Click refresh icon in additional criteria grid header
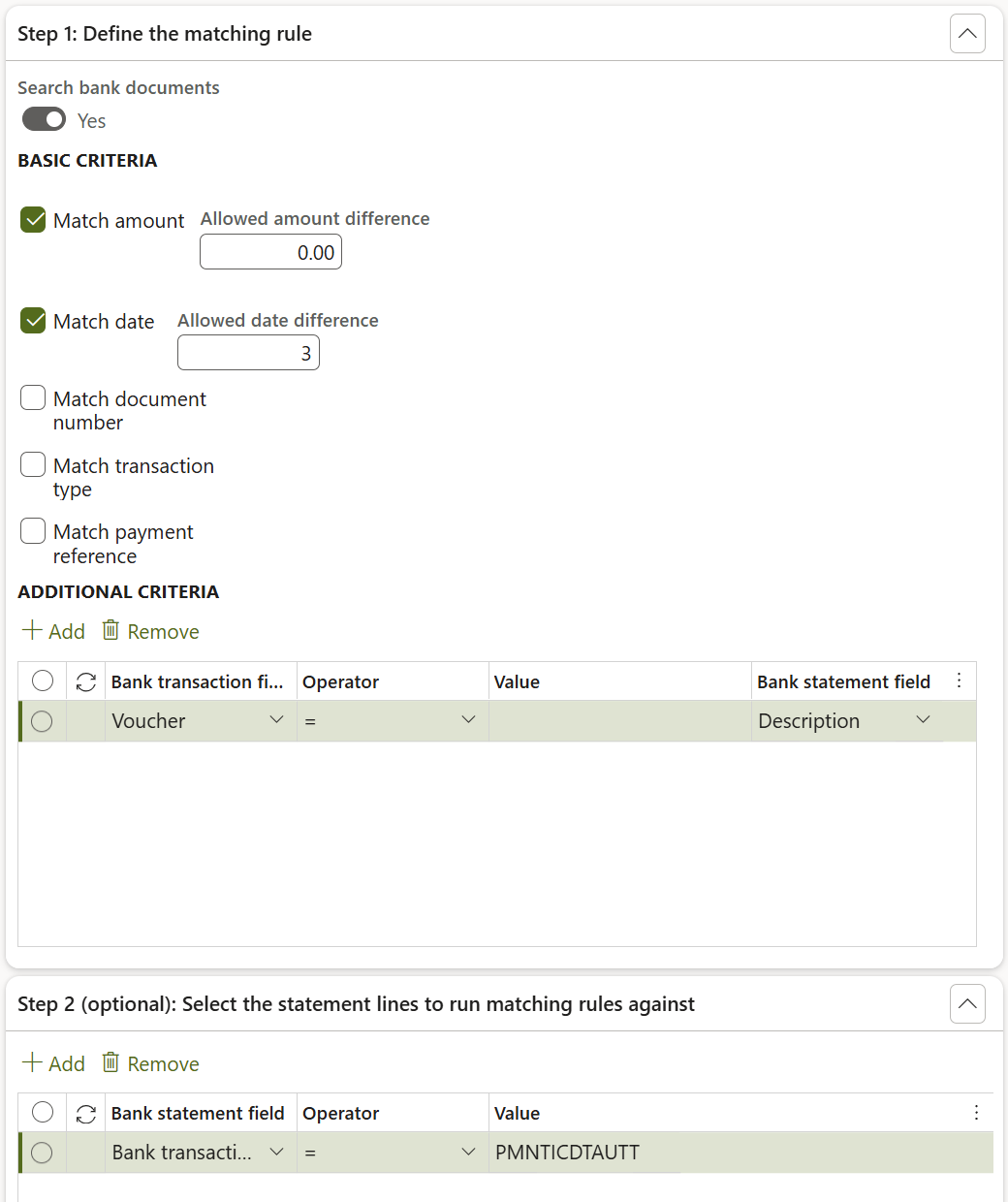This screenshot has width=1008, height=1202. tap(86, 682)
